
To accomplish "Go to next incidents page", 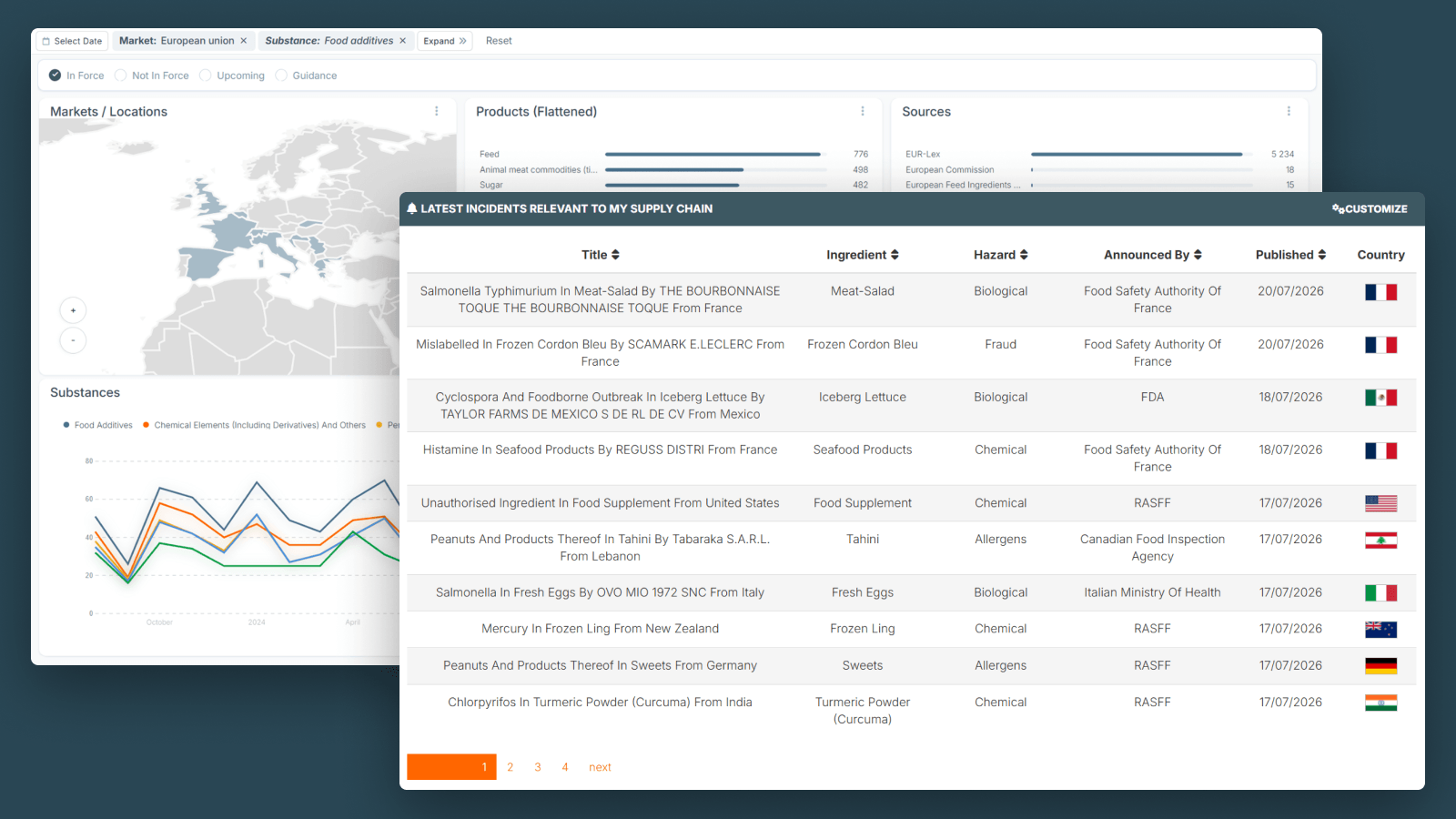I will click(600, 767).
